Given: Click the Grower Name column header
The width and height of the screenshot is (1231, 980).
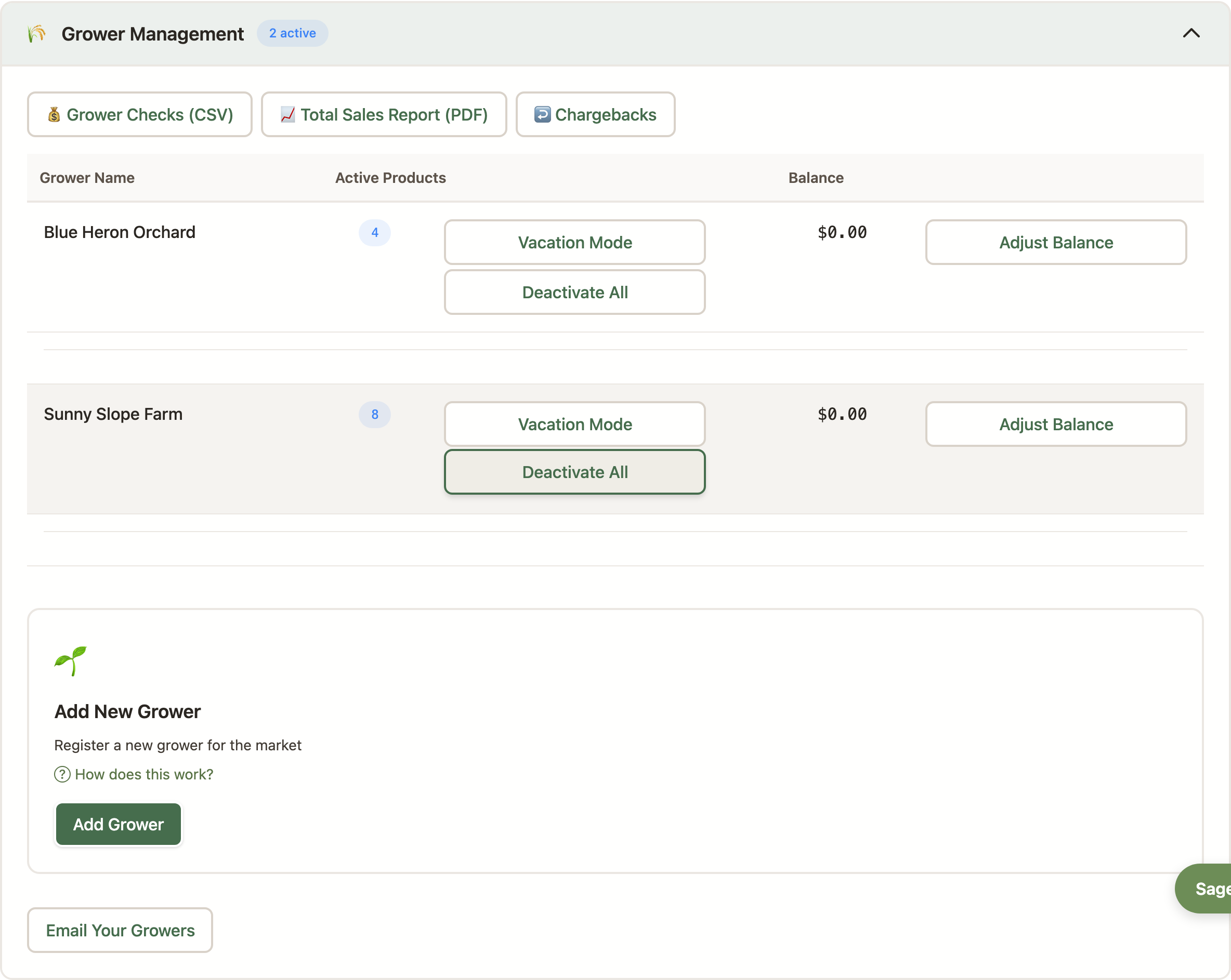Looking at the screenshot, I should [87, 178].
